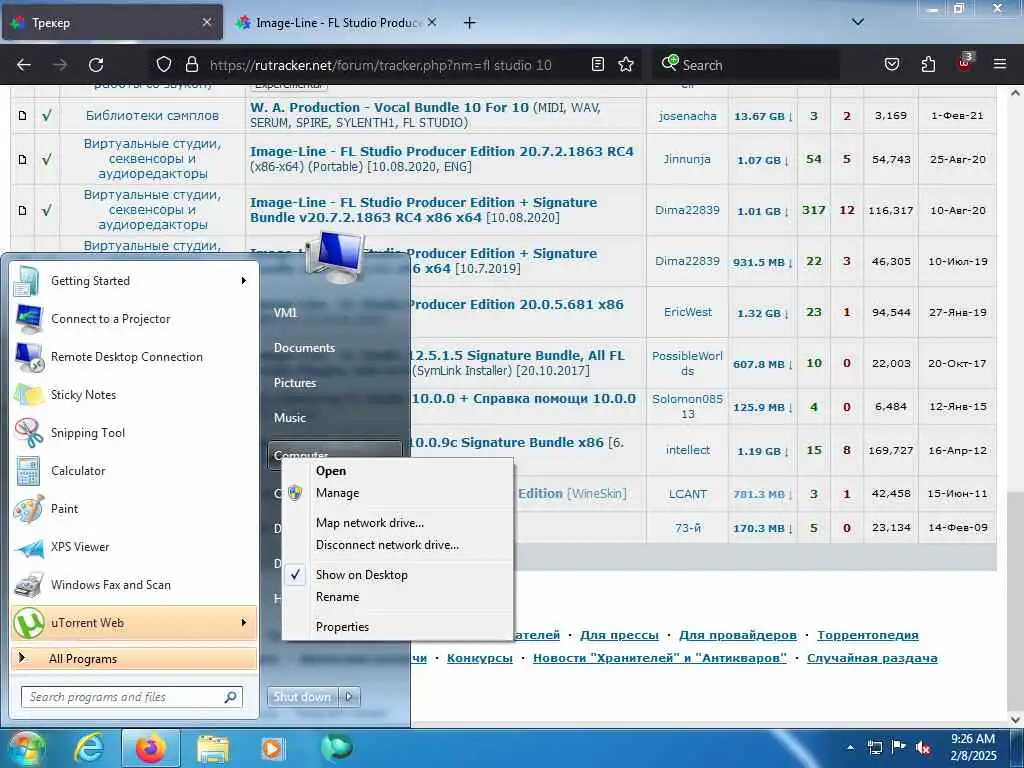1024x768 pixels.
Task: Open the Firefox hamburger menu
Action: [1000, 64]
